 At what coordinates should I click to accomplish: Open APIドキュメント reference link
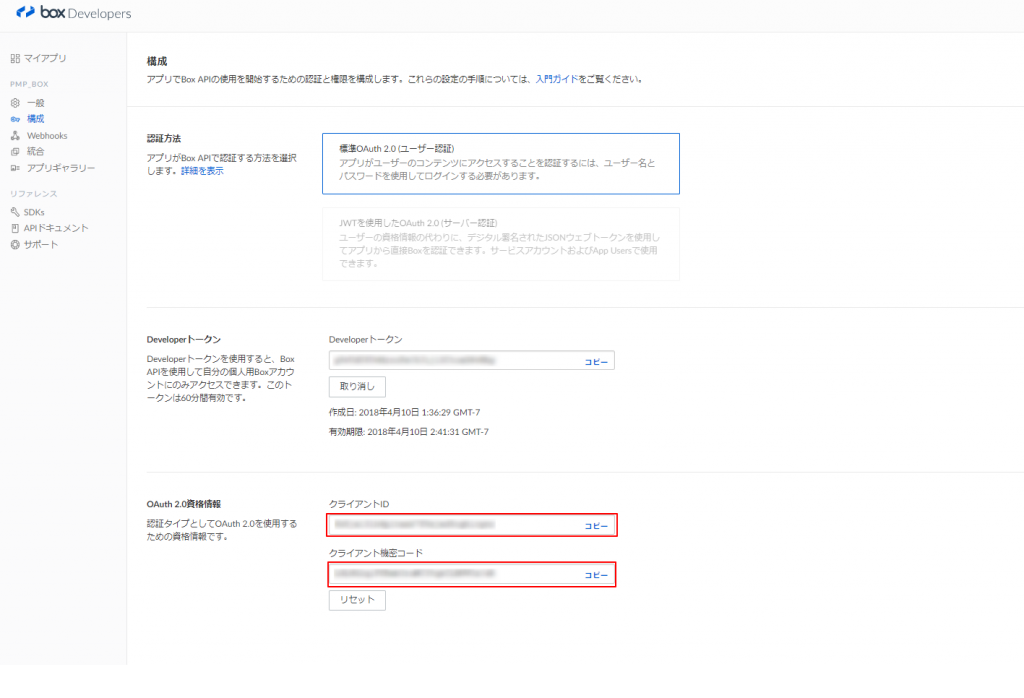pos(56,228)
